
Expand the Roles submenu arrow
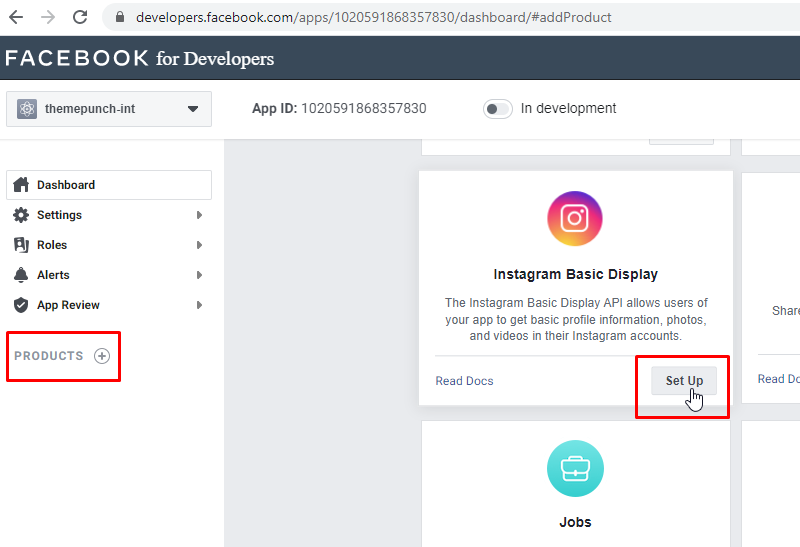(x=199, y=245)
